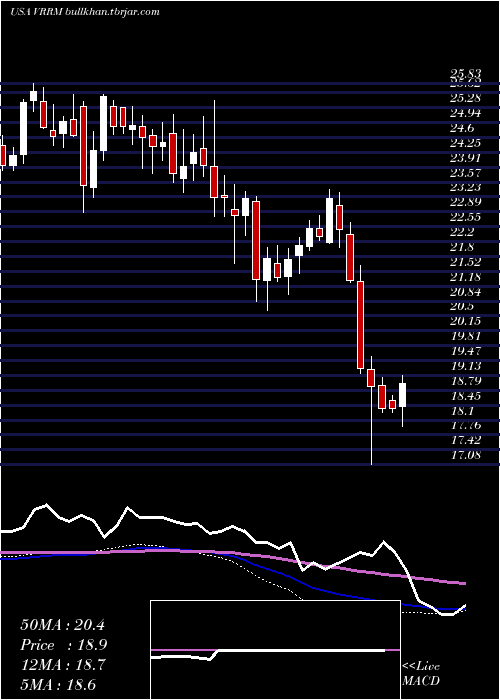The width and height of the screenshot is (500, 700).
Task: Click the '50MA : 20.4' reading
Action: pos(62,625)
